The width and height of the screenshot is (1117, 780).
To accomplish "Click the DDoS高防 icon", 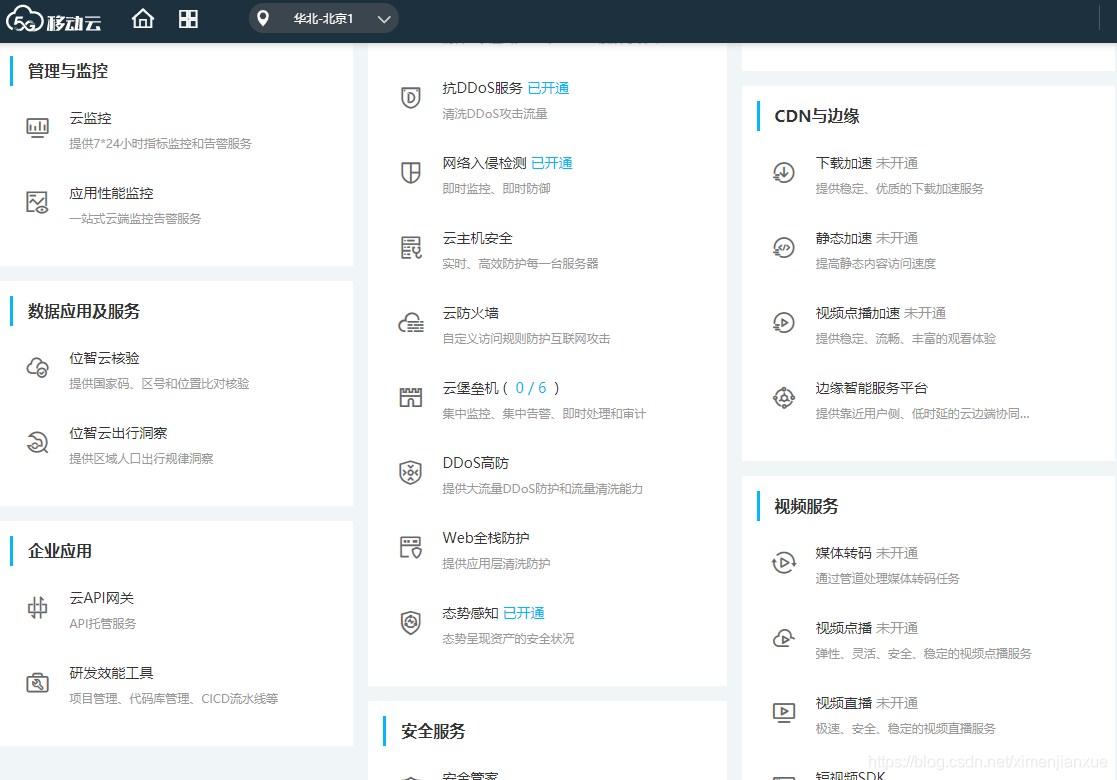I will (410, 472).
